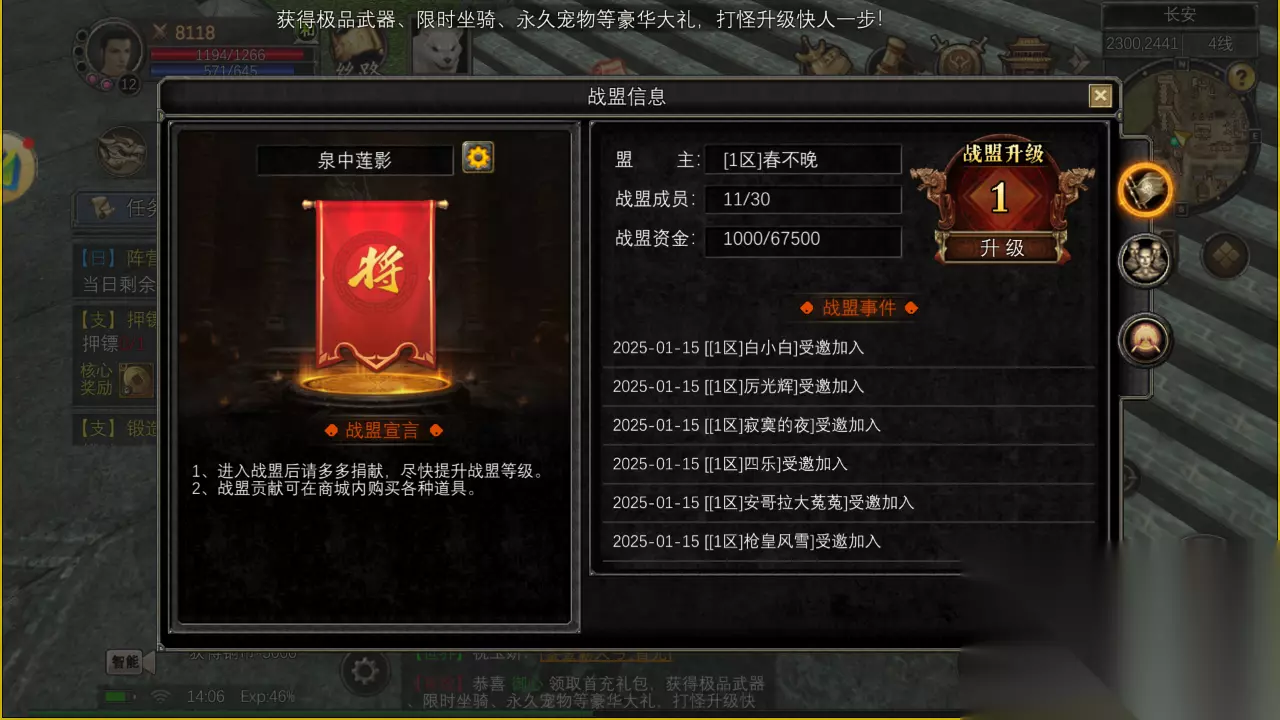Open the diamond-shaped button near minimap
The image size is (1280, 720).
[1224, 256]
